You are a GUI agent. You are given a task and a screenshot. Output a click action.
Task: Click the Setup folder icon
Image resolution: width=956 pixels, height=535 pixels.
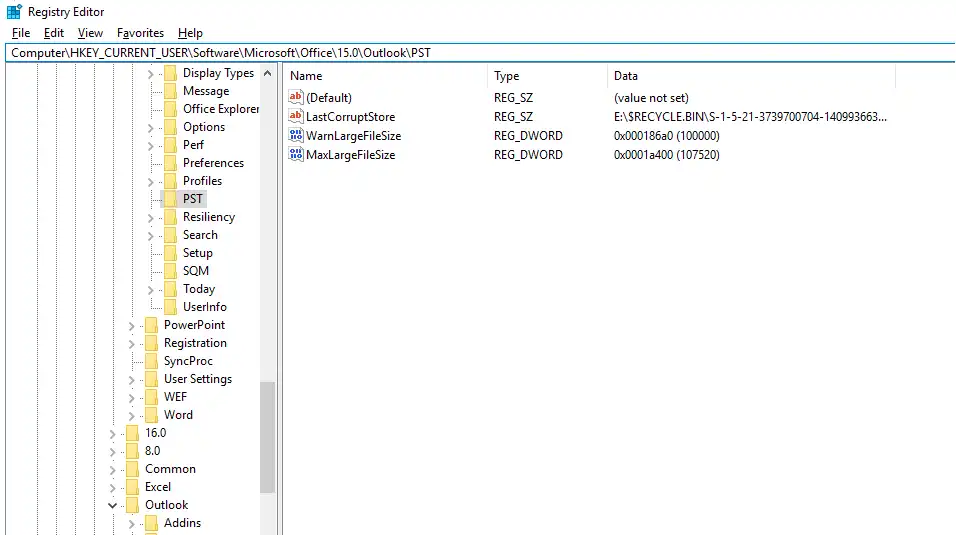point(171,253)
